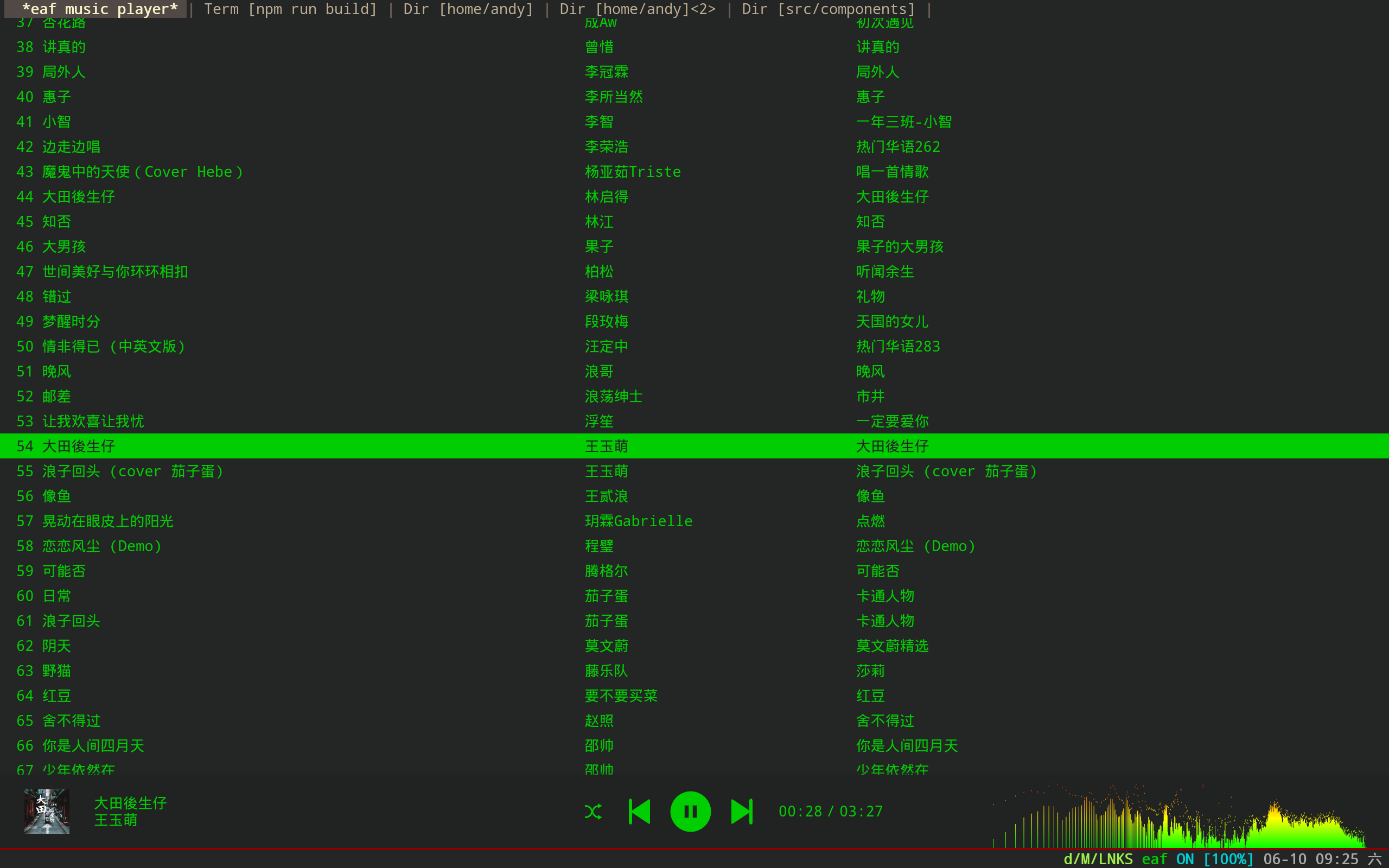Viewport: 1389px width, 868px height.
Task: Toggle the shuffle play order icon
Action: (593, 812)
